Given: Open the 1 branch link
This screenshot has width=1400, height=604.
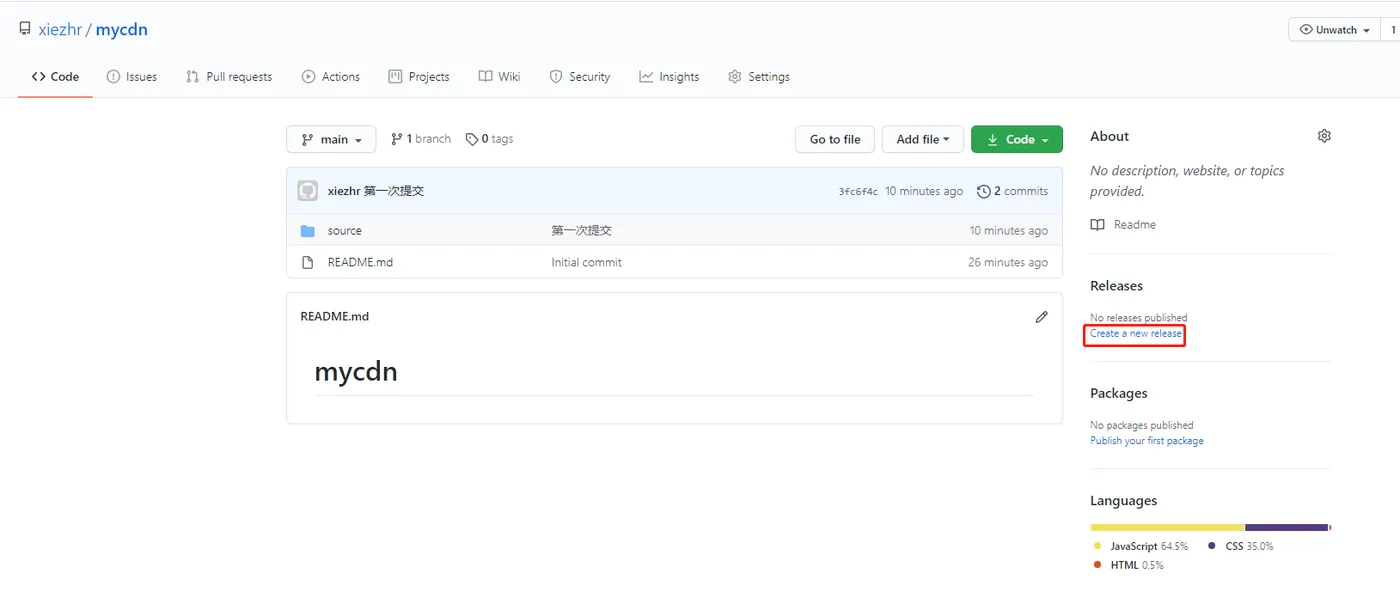Looking at the screenshot, I should coord(420,139).
